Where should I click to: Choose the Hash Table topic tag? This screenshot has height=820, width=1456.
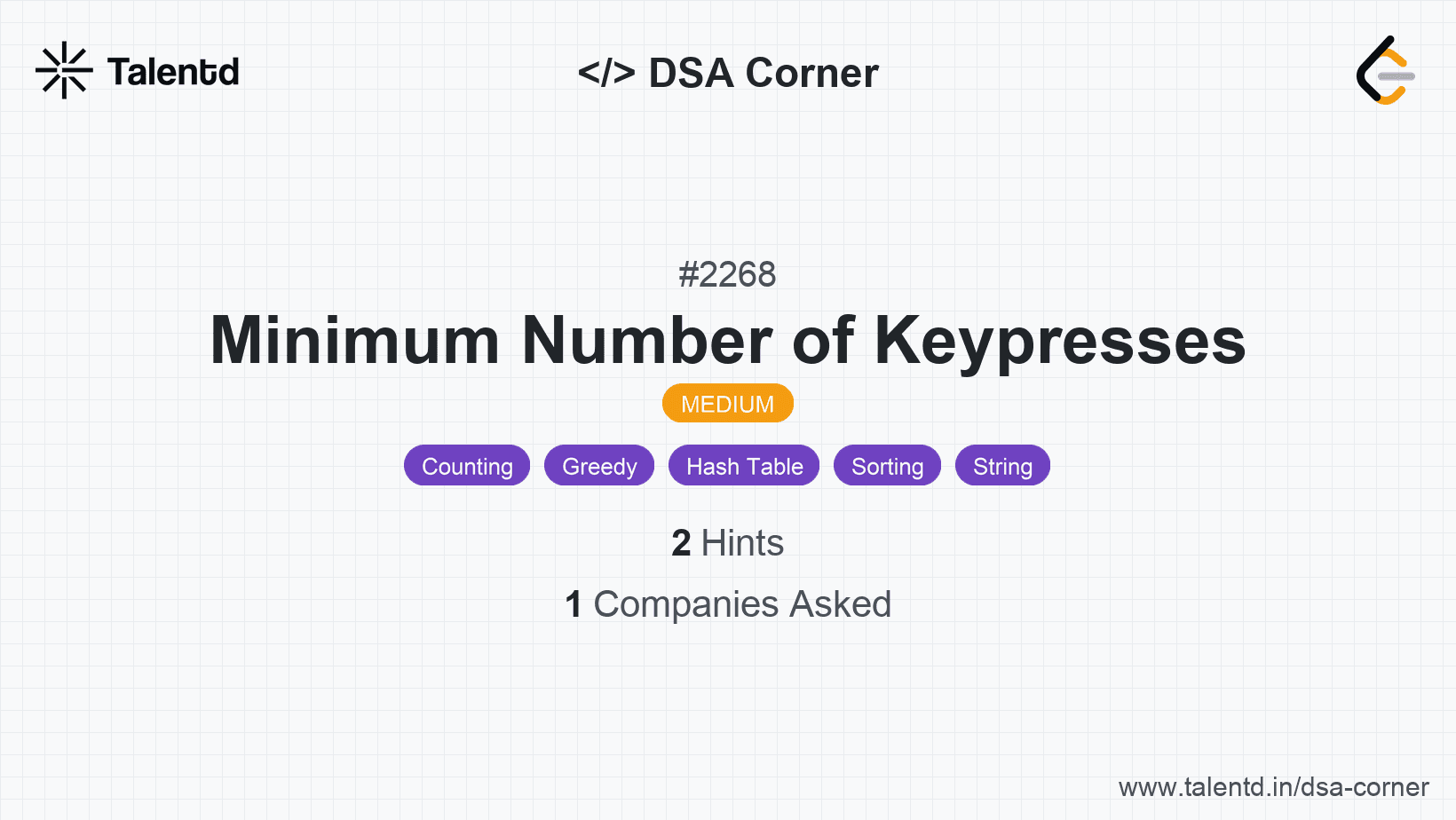point(744,466)
